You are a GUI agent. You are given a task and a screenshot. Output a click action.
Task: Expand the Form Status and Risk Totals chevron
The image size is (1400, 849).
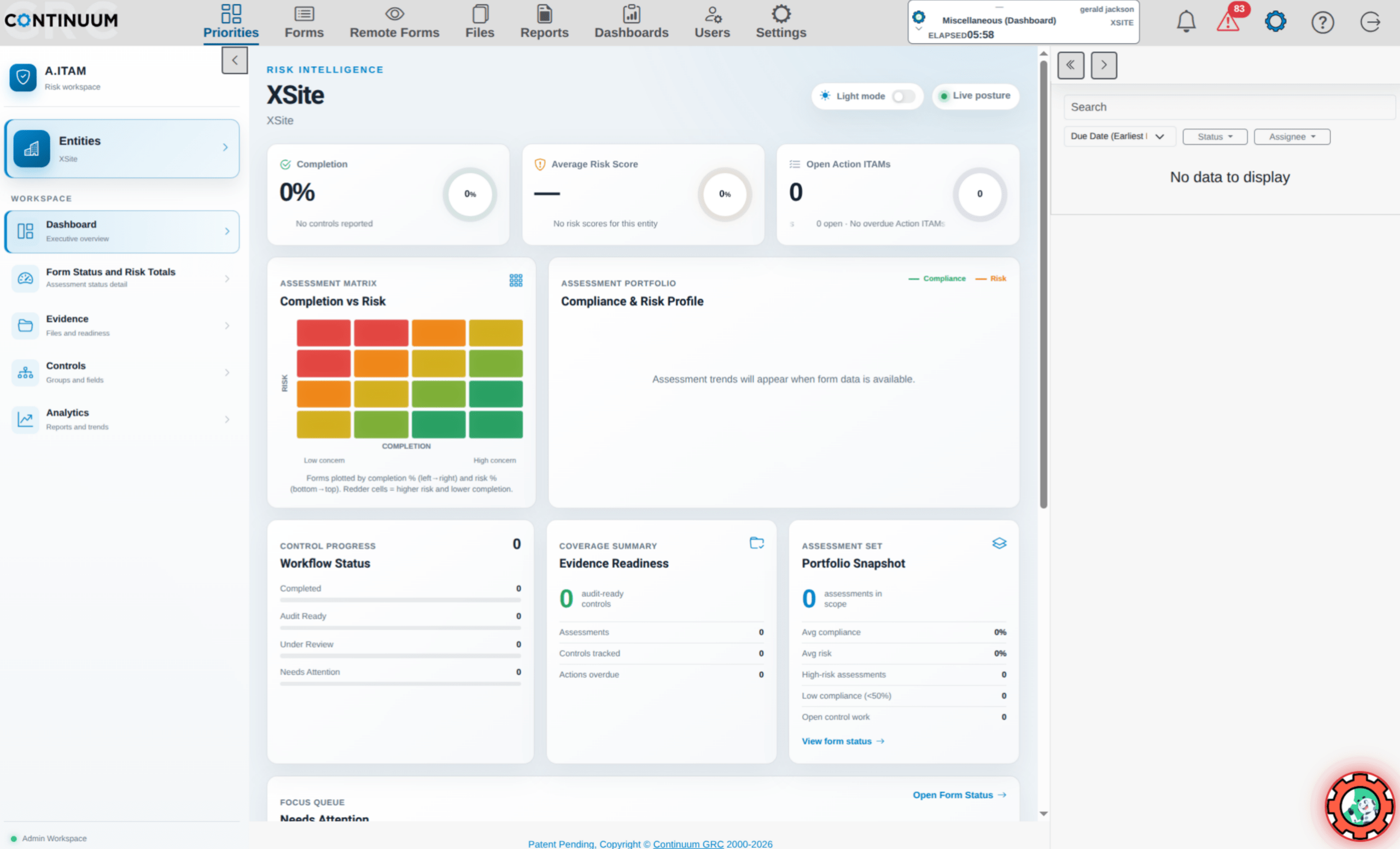(x=227, y=278)
